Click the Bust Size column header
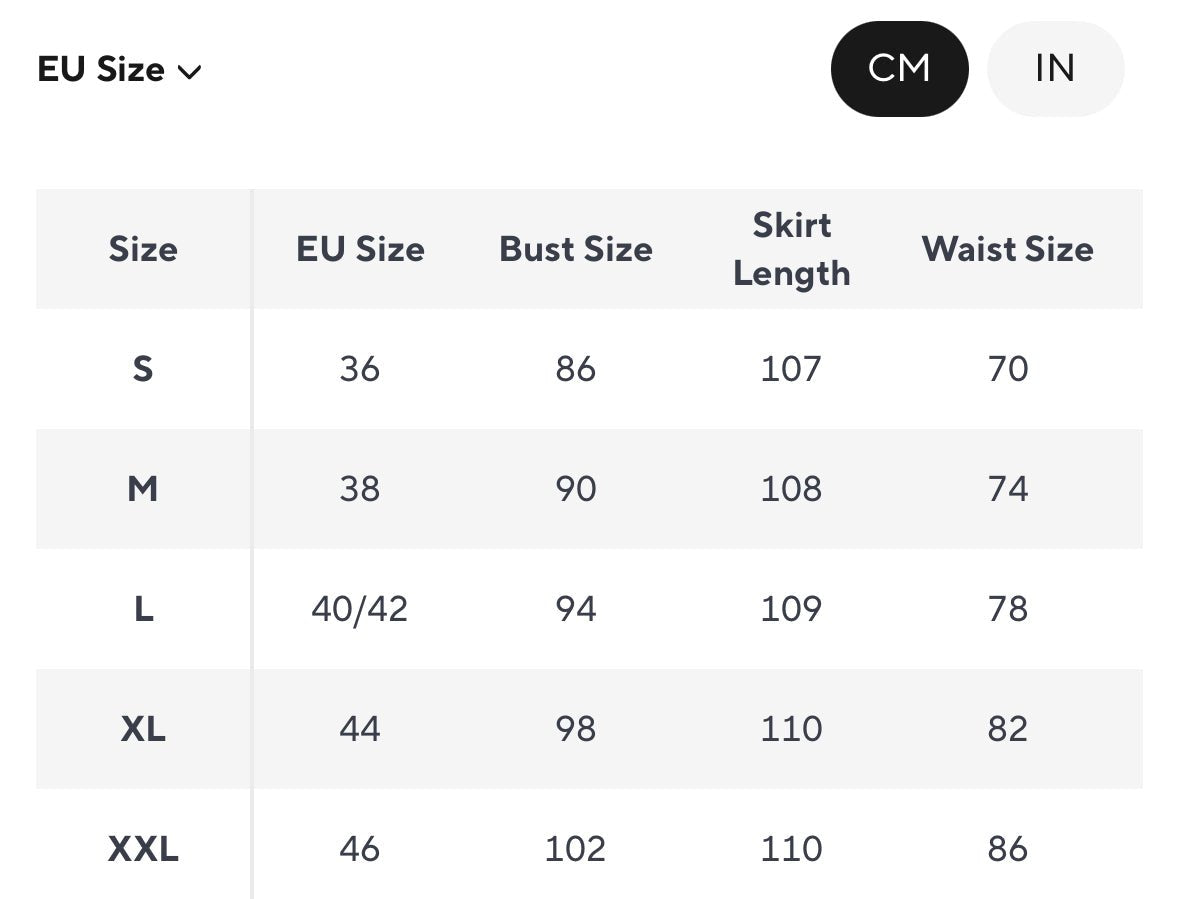 [x=576, y=249]
